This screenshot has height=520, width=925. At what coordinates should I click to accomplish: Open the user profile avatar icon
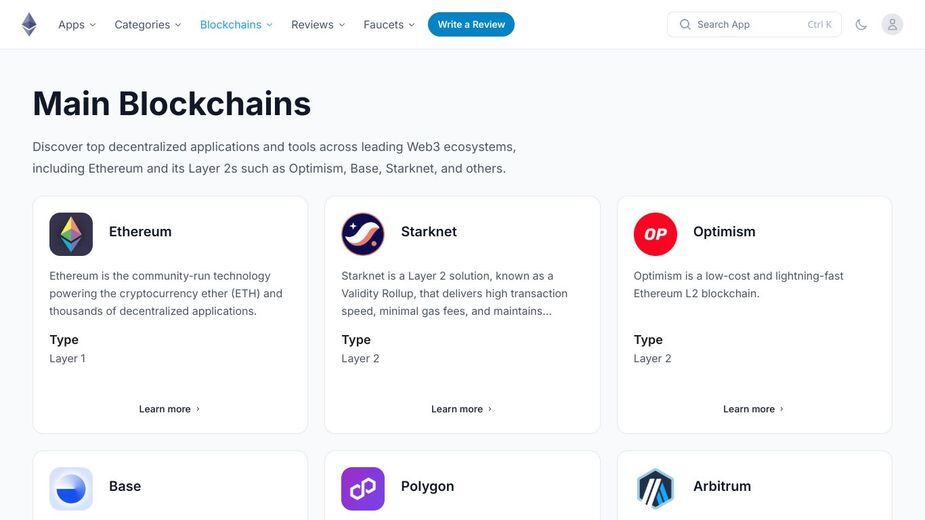892,25
